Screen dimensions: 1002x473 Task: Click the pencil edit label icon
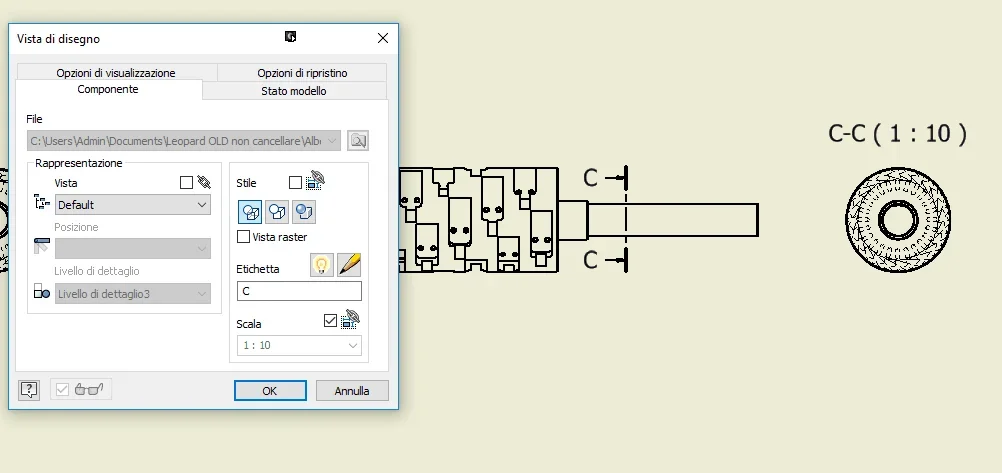(350, 265)
